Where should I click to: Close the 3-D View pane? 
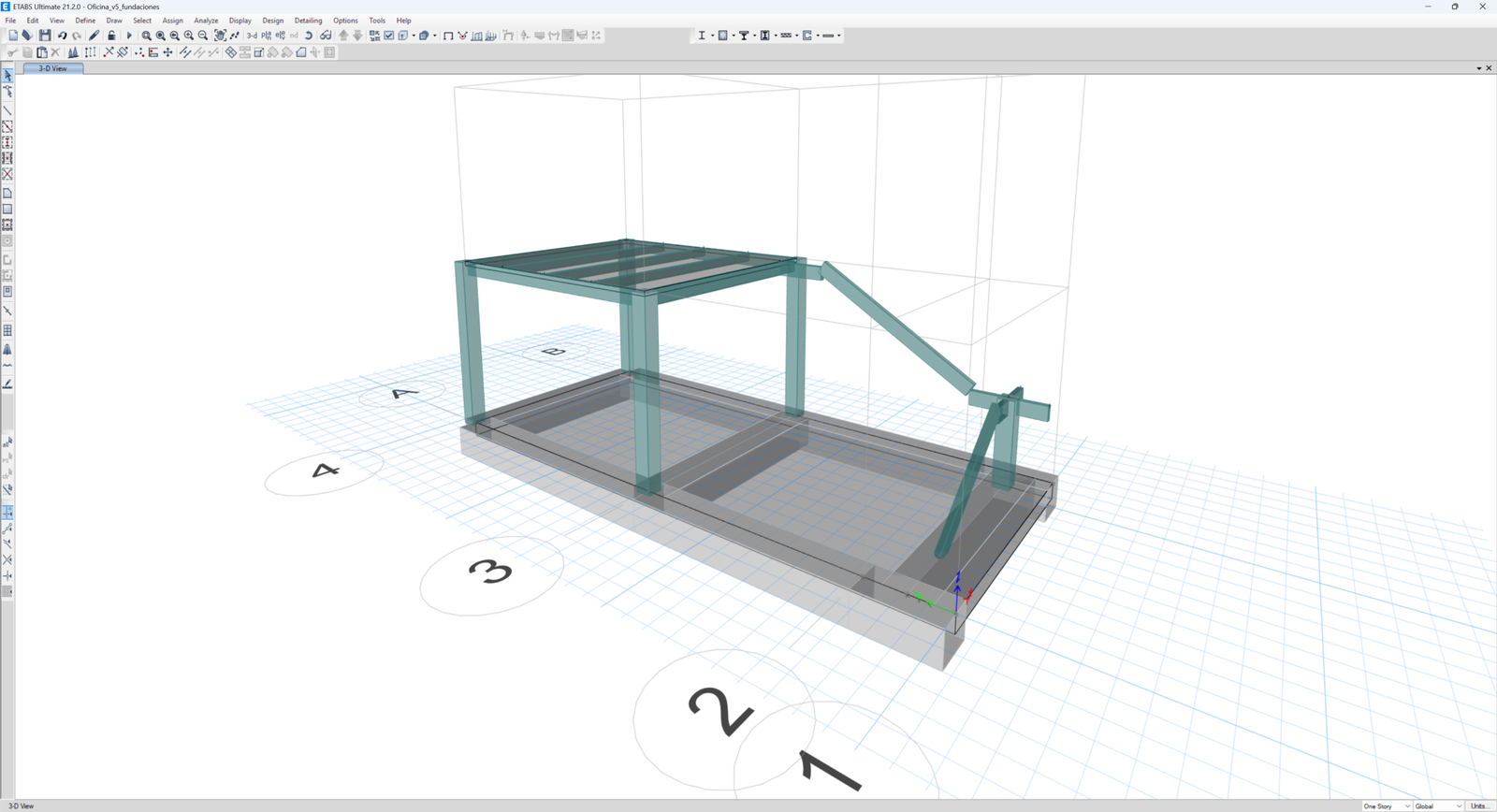pos(1490,68)
